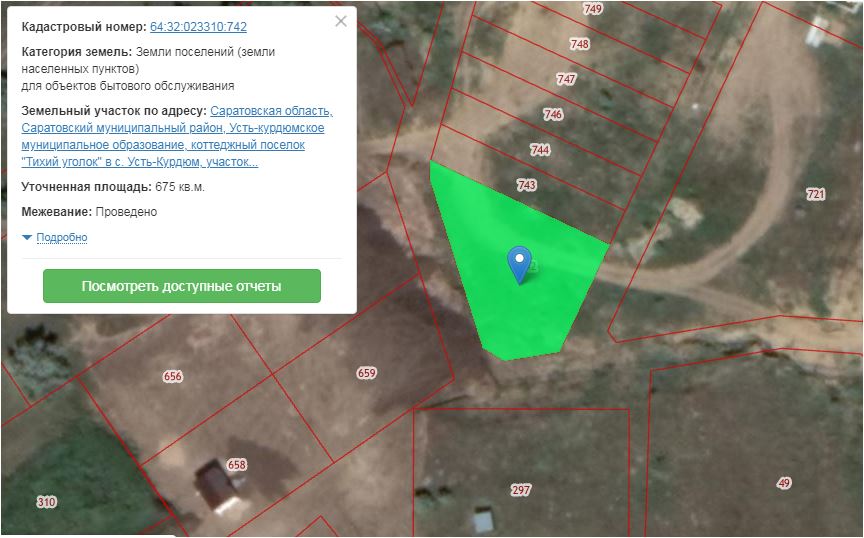Screen dimensions: 864x538
Task: Select parcel labeled 749
Action: pyautogui.click(x=592, y=9)
